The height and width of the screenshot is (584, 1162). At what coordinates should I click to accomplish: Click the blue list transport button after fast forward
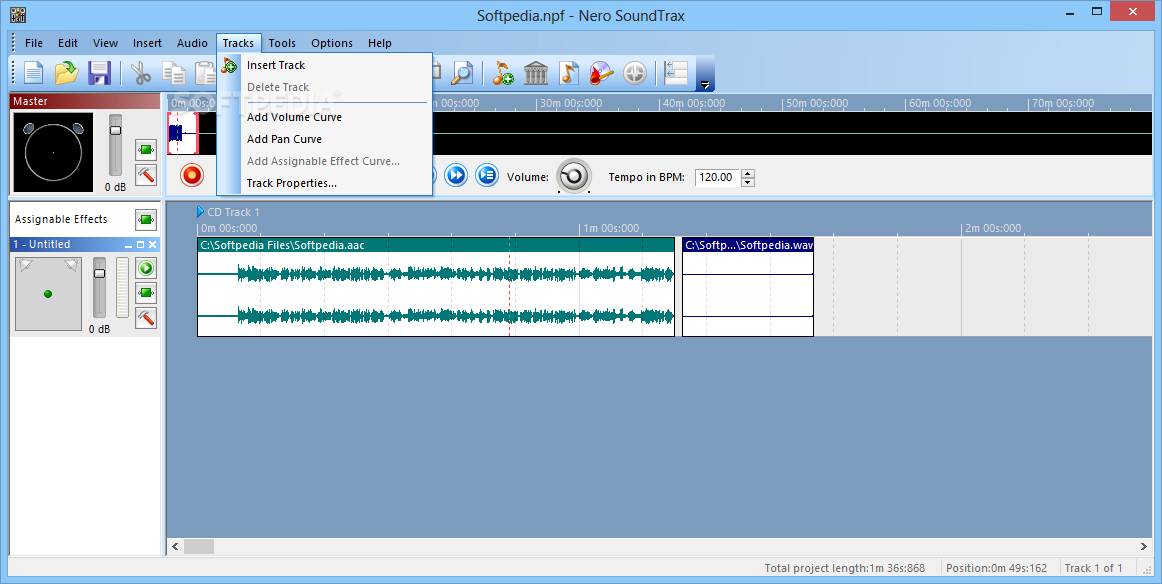[487, 176]
